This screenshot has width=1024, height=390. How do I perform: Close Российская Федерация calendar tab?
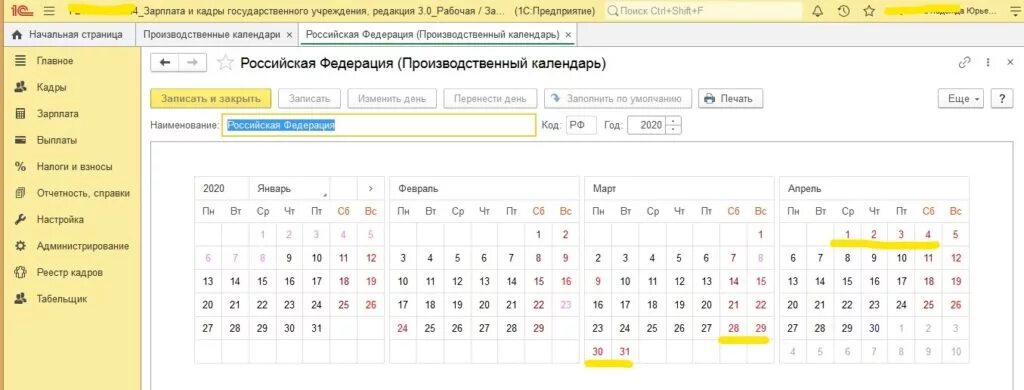click(568, 35)
